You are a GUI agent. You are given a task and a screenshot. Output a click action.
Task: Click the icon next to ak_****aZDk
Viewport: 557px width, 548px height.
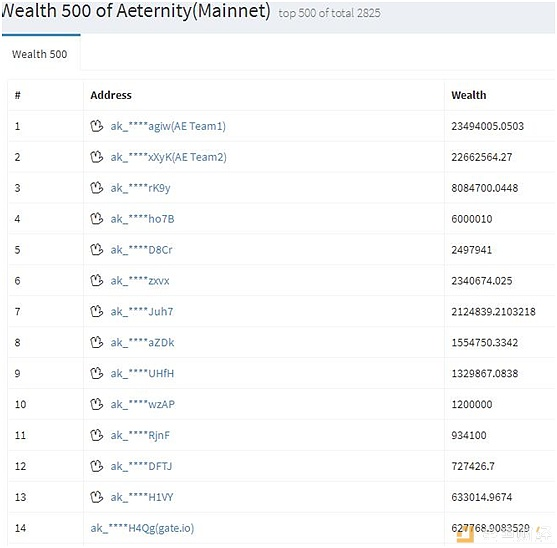(96, 342)
